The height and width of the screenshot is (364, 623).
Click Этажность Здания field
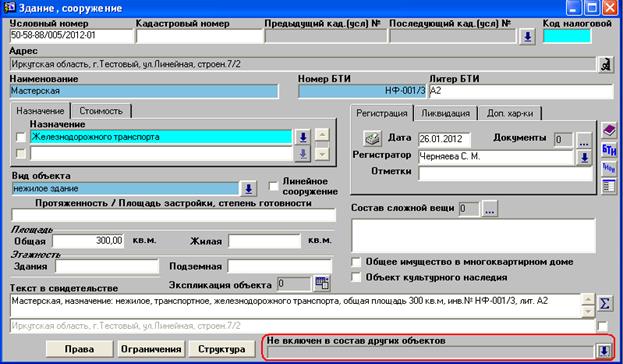[x=107, y=266]
